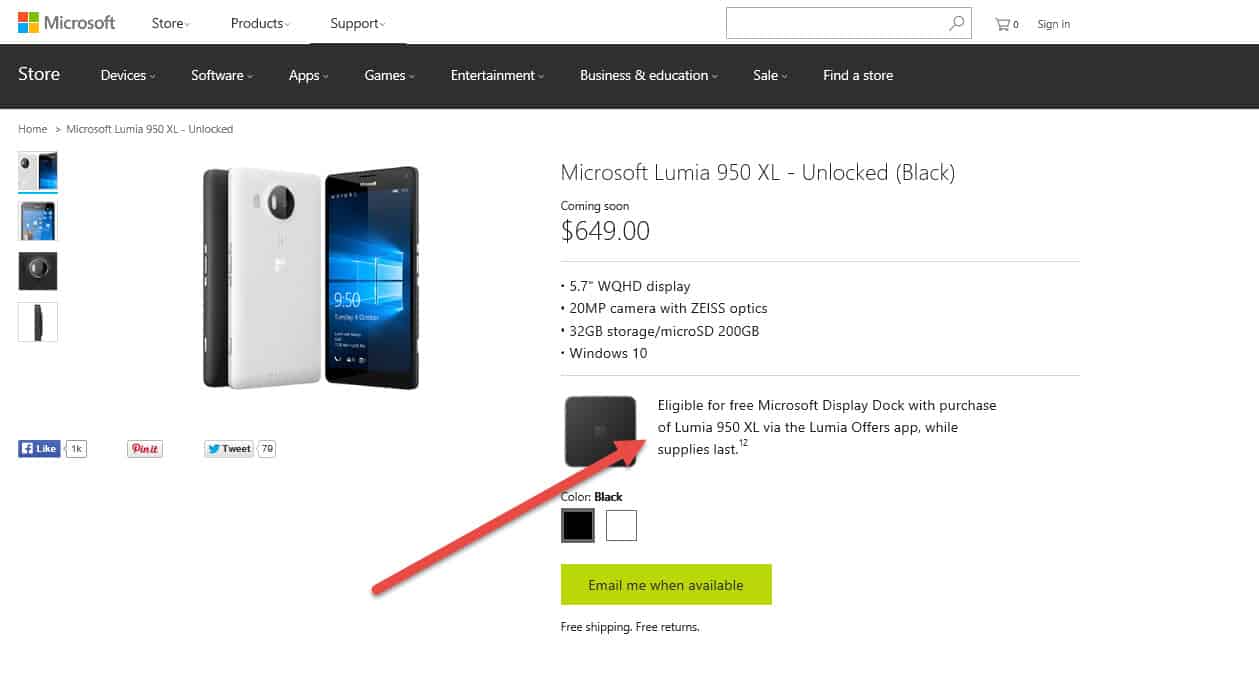Select the black color swatch
1259x677 pixels.
tap(578, 525)
